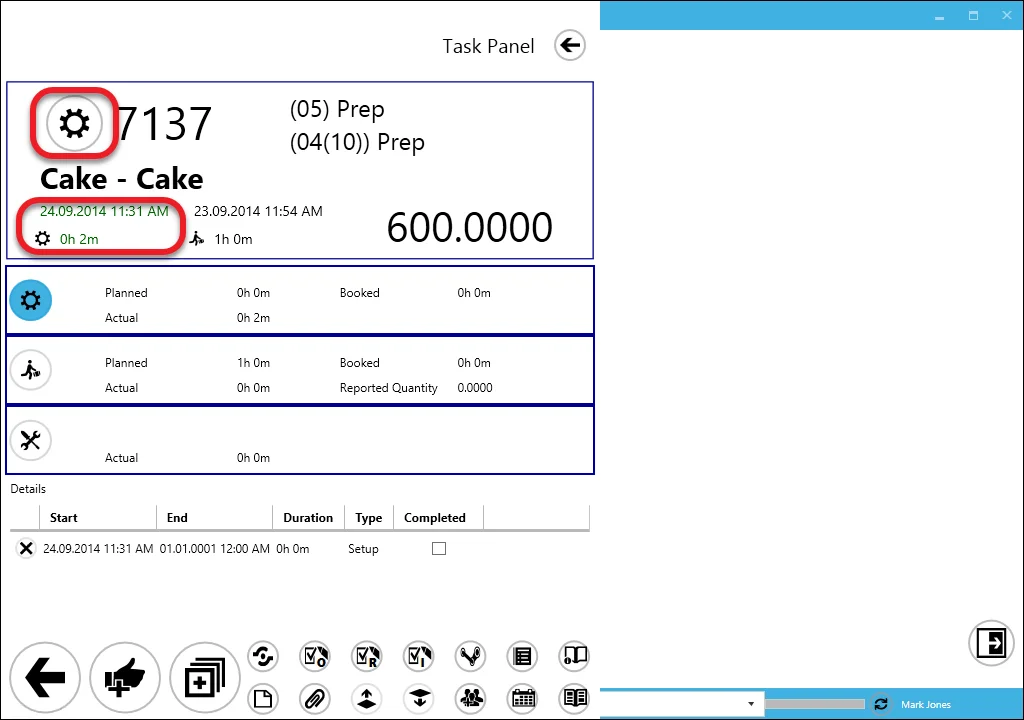
Task: Sign out with the exit door icon
Action: [991, 643]
